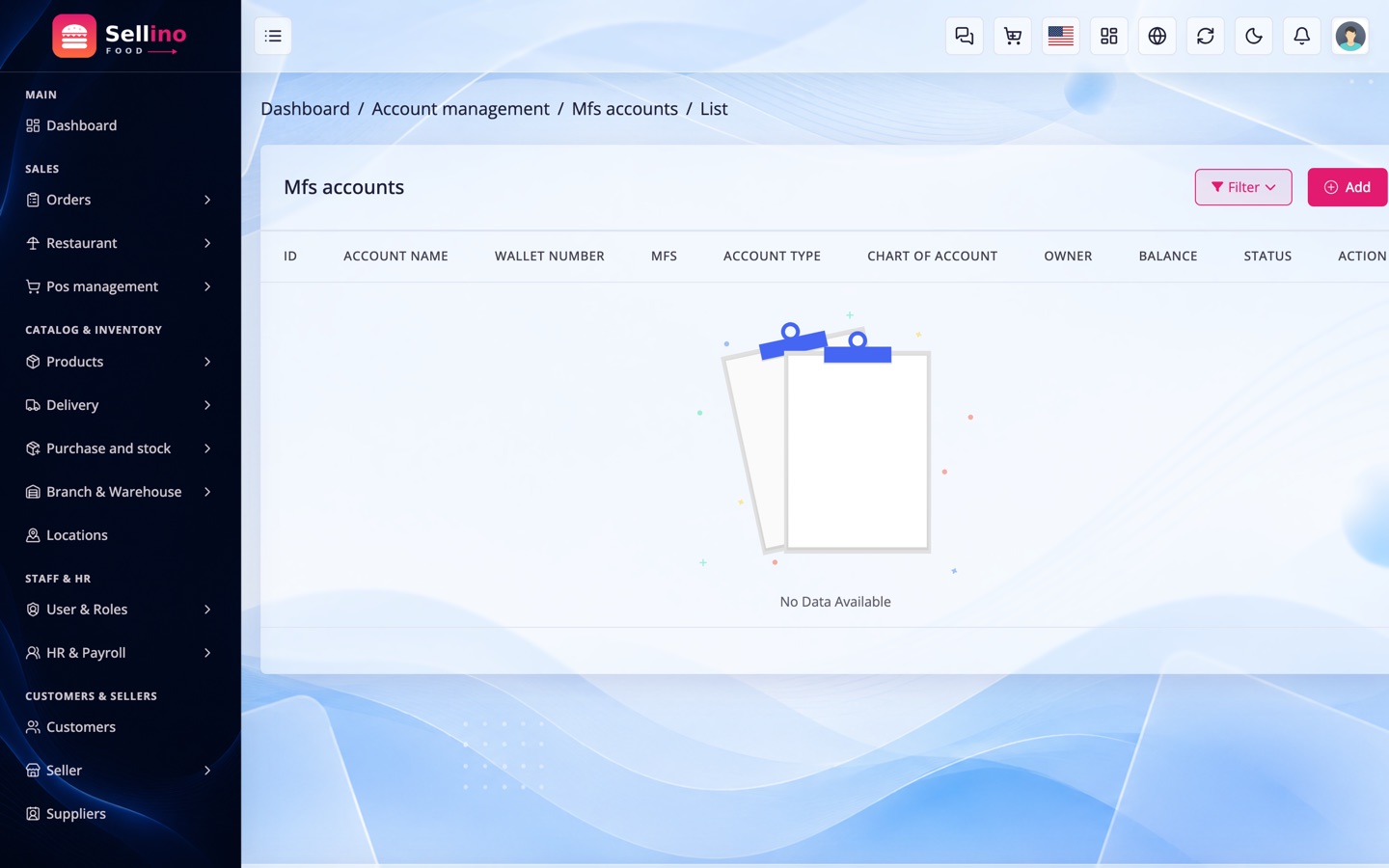The width and height of the screenshot is (1389, 868).
Task: Open the Filter dropdown
Action: (x=1243, y=187)
